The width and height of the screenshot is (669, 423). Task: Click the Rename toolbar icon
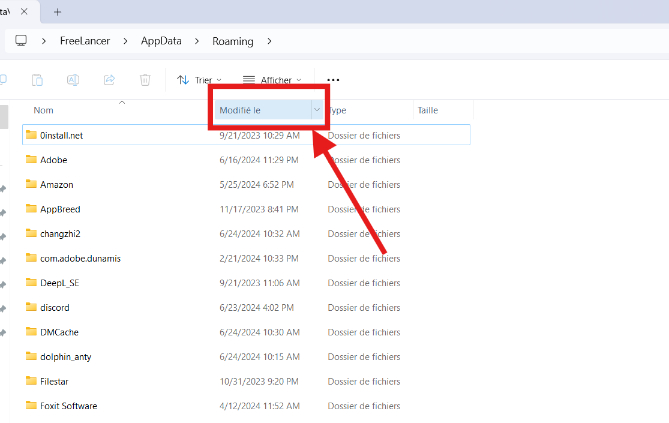(x=73, y=80)
